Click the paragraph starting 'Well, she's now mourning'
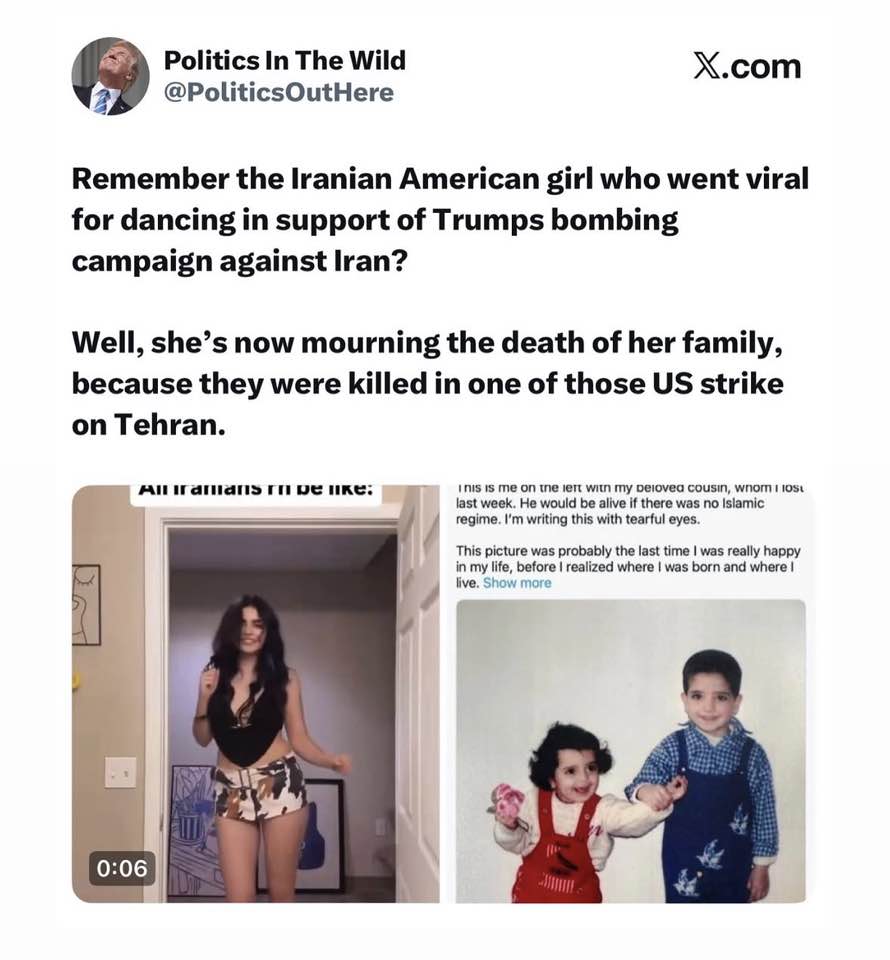The width and height of the screenshot is (890, 960). [x=428, y=383]
